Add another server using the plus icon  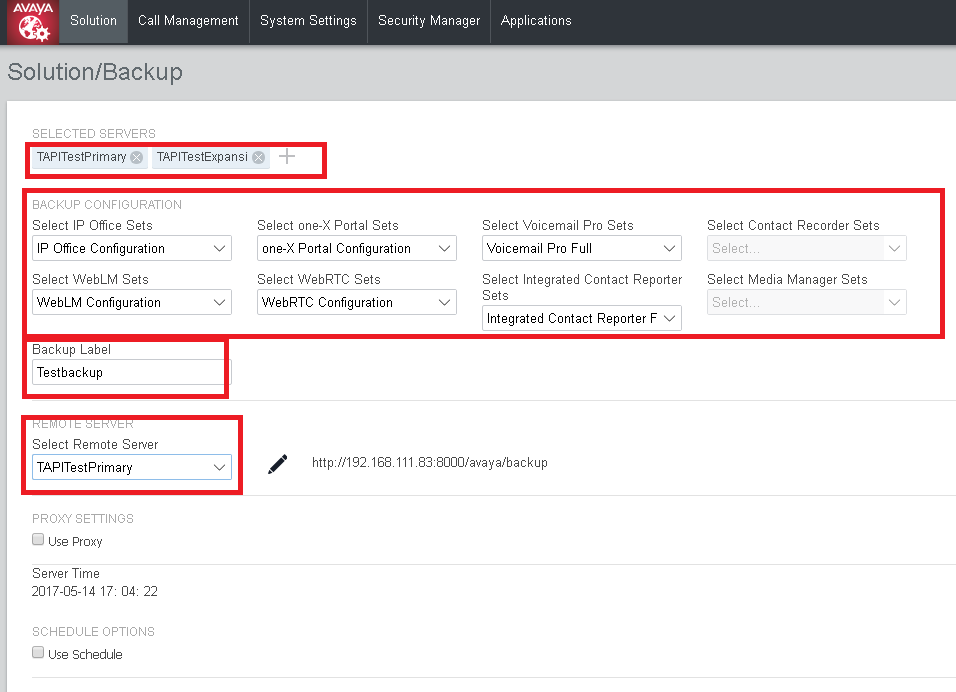[x=288, y=156]
